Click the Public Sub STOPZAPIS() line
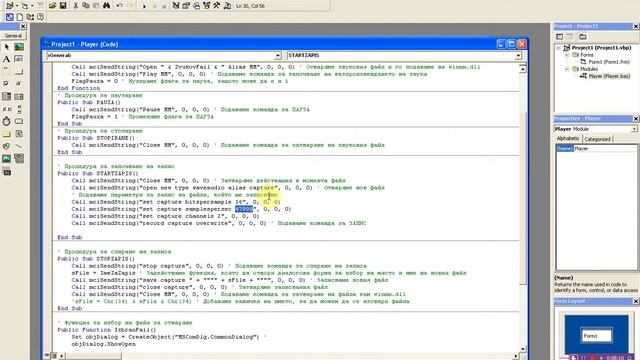 96,259
